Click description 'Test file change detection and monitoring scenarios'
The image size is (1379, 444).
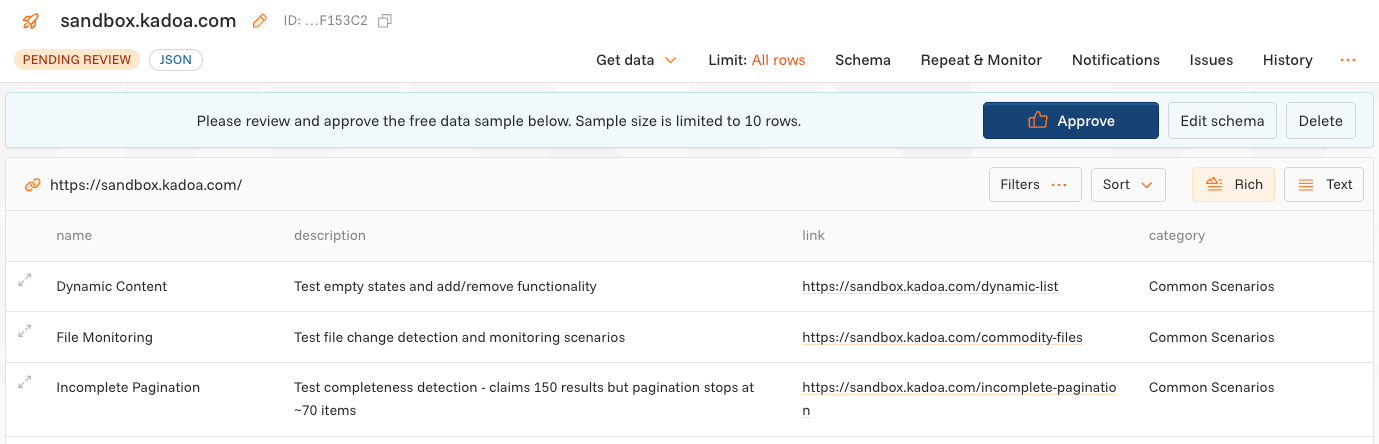point(460,337)
